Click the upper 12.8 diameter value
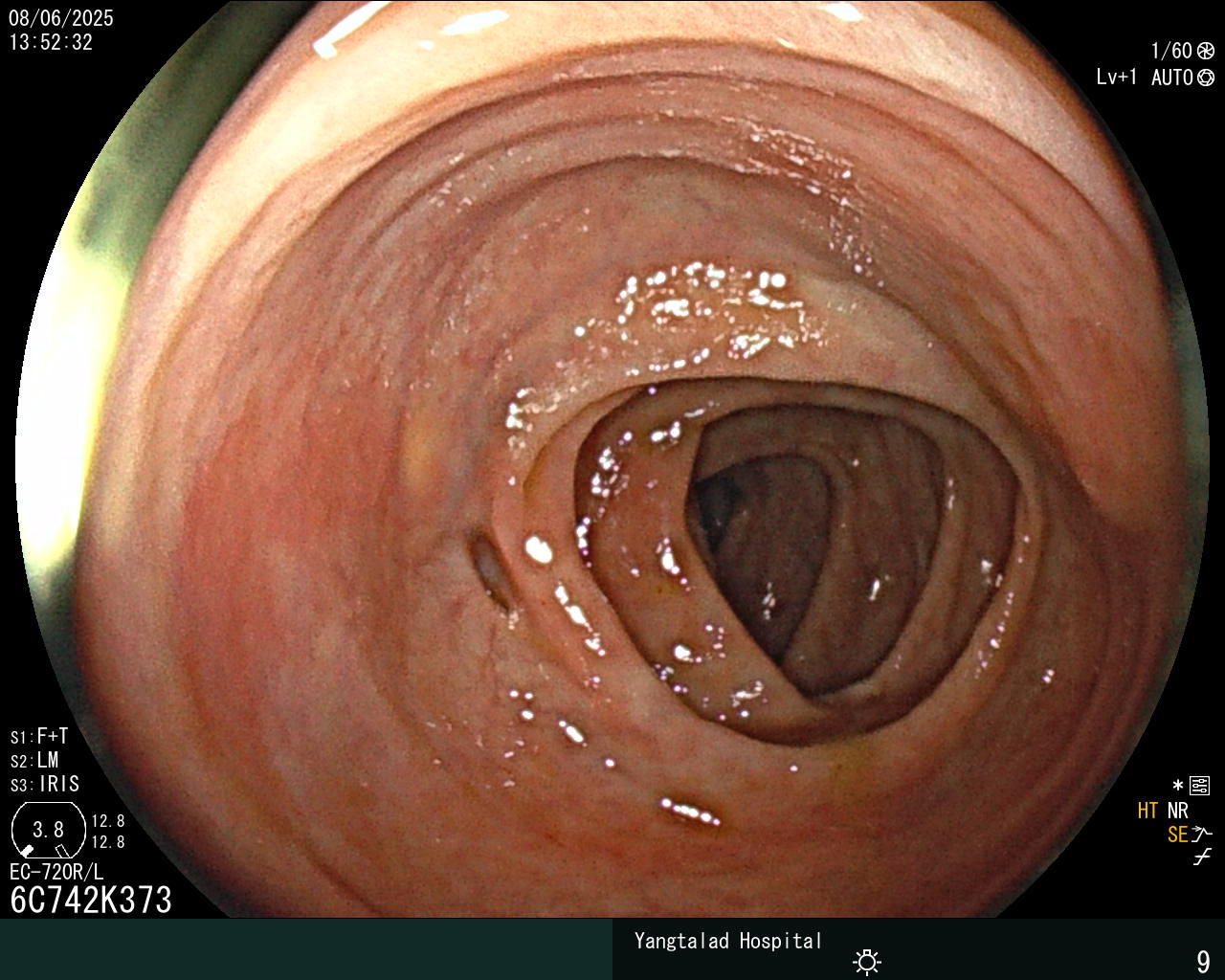The height and width of the screenshot is (980, 1225). pyautogui.click(x=108, y=821)
